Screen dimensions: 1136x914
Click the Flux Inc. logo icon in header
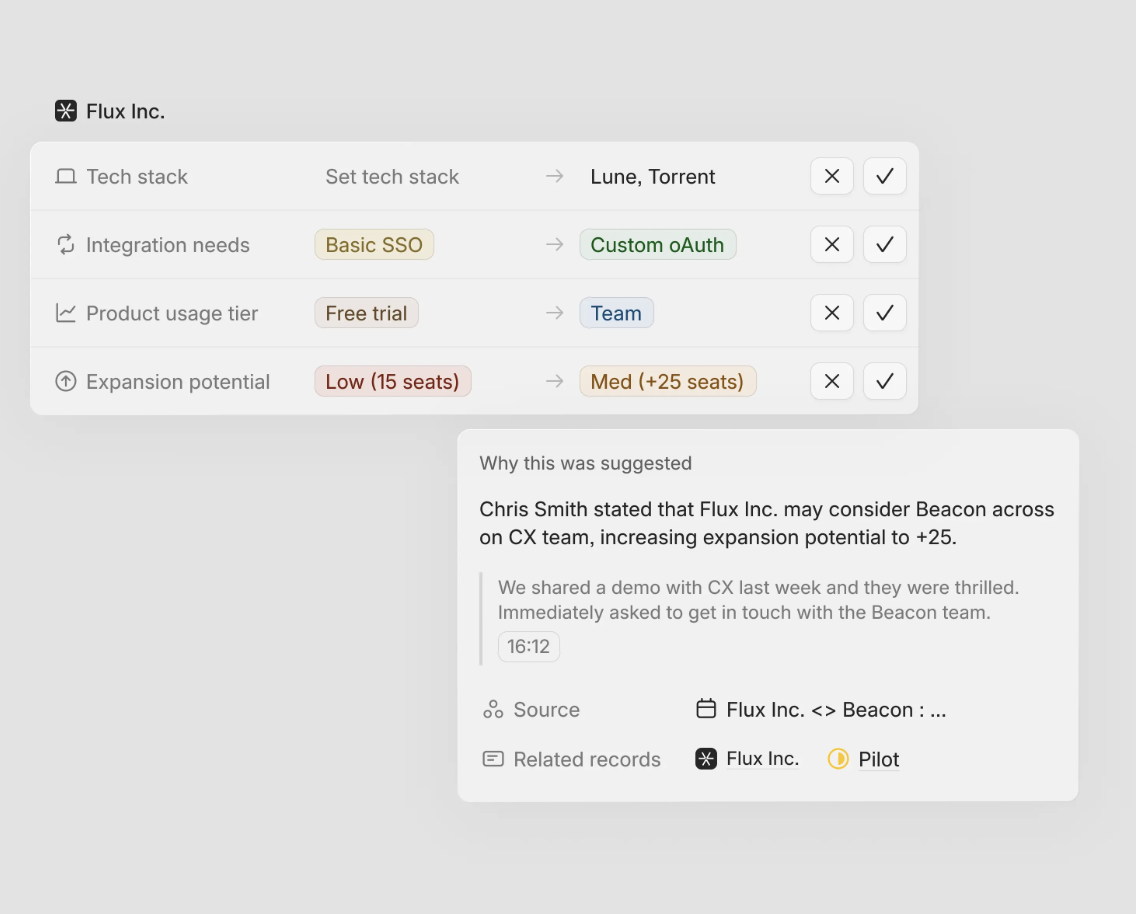[x=66, y=111]
